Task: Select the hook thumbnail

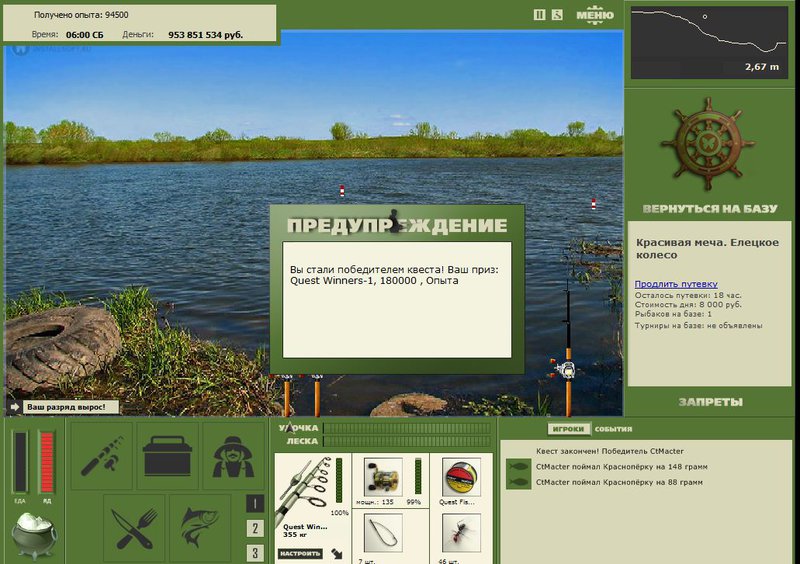Action: [x=383, y=533]
